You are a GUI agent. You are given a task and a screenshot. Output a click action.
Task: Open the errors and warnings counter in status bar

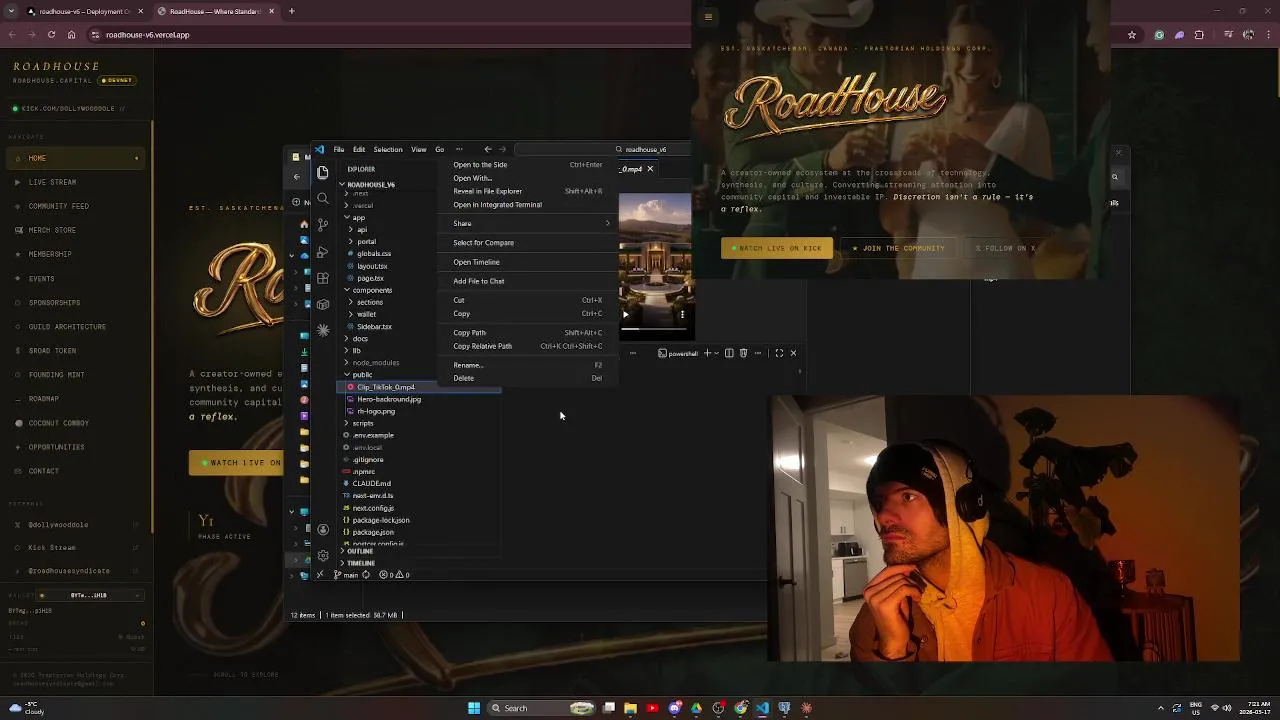click(x=395, y=575)
